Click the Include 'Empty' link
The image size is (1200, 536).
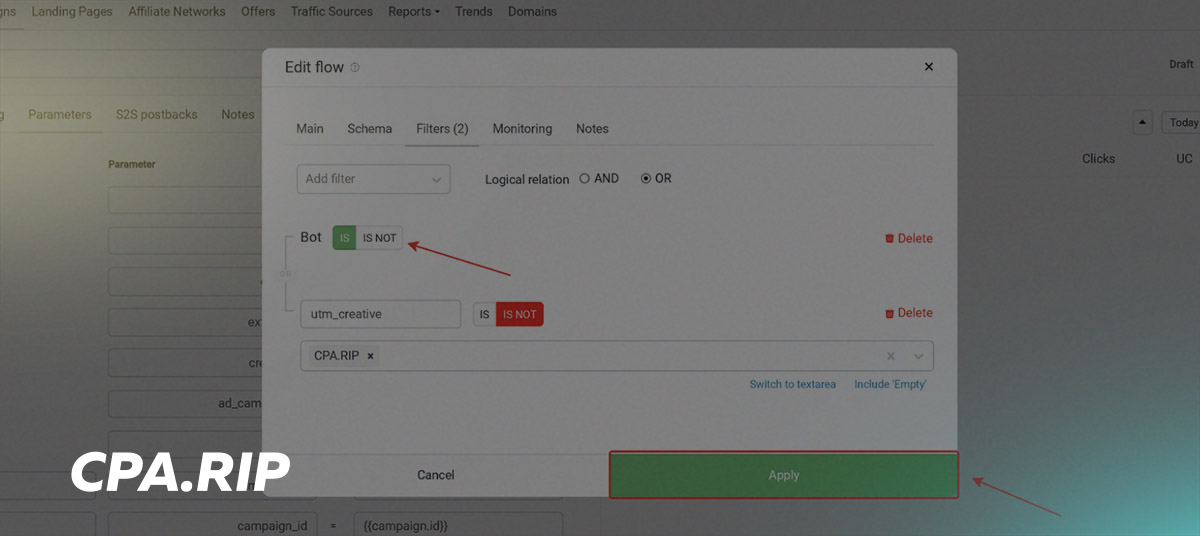pyautogui.click(x=890, y=385)
